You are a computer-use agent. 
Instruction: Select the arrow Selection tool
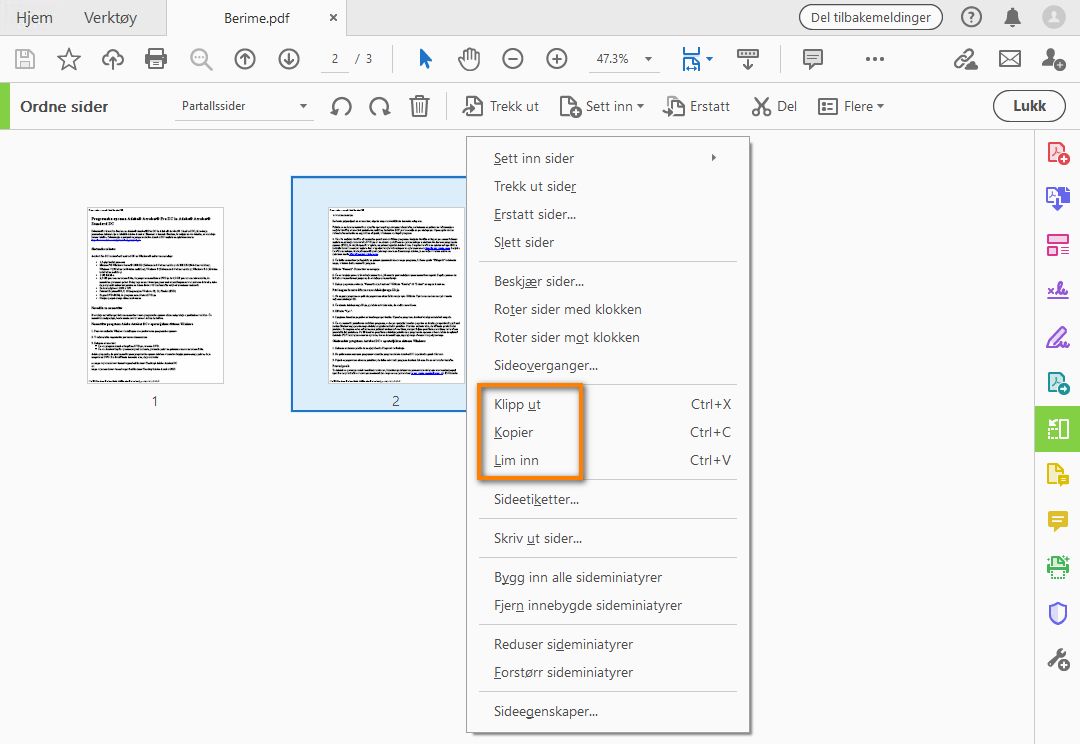pos(425,59)
